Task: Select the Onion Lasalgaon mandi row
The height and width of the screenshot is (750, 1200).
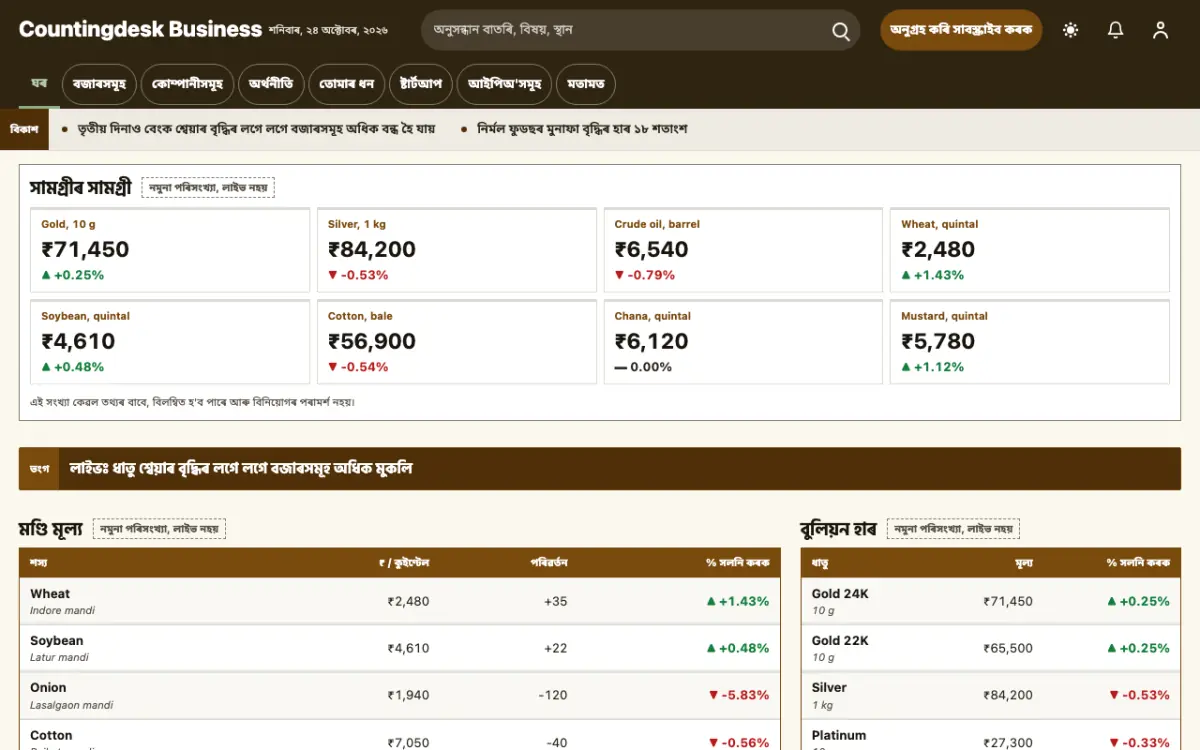Action: click(x=400, y=695)
